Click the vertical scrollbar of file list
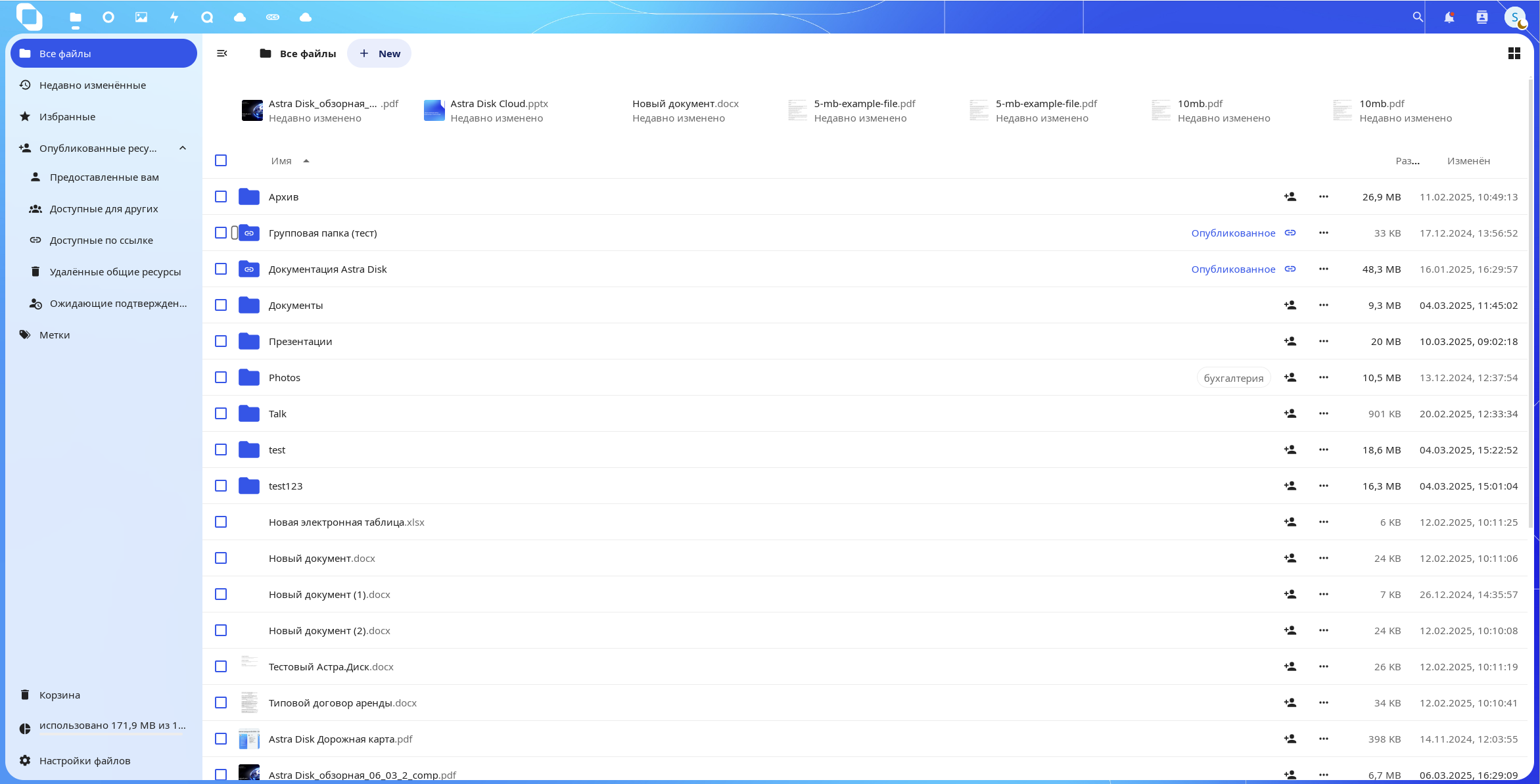 tap(1530, 302)
